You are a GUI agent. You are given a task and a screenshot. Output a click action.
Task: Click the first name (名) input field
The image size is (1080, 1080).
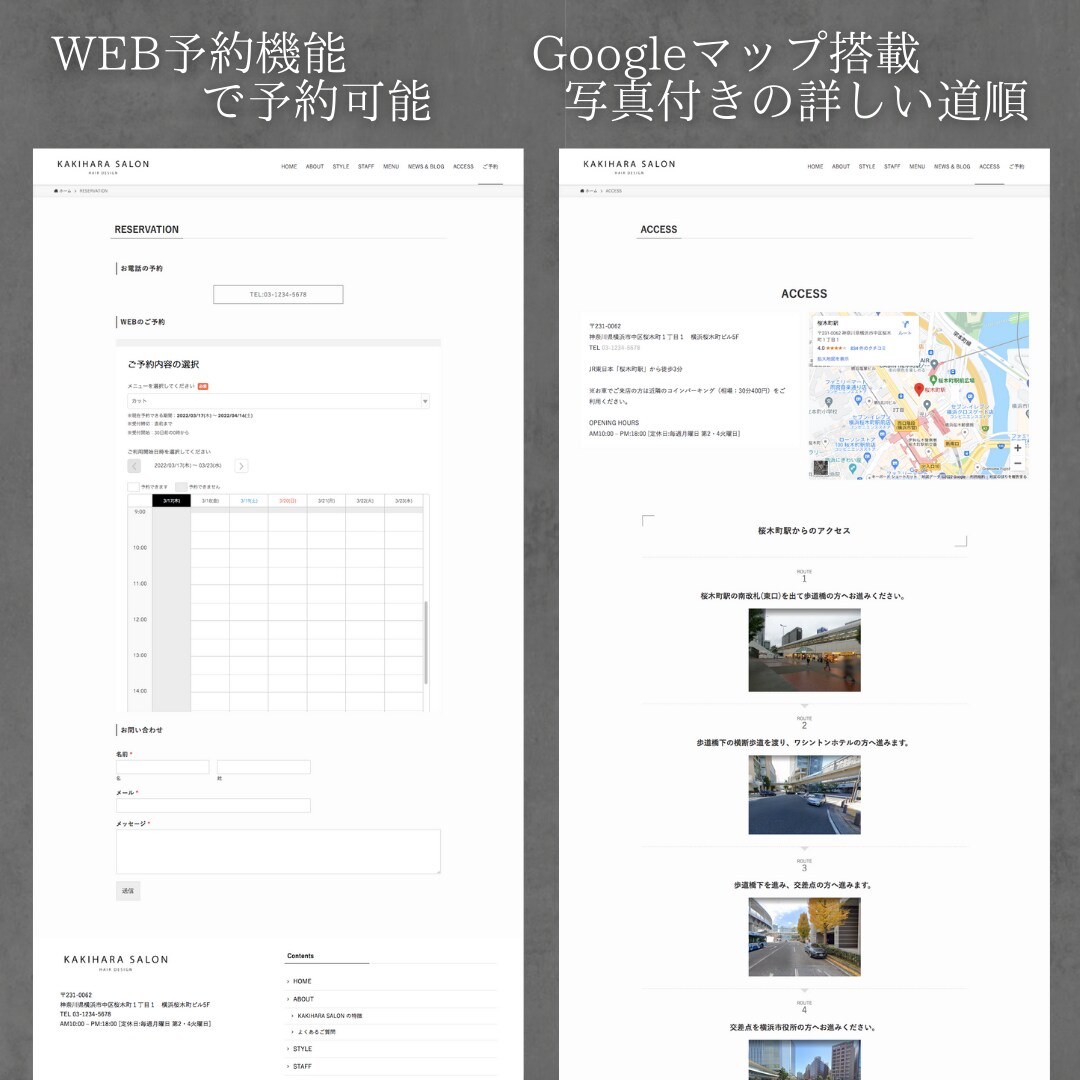[x=163, y=767]
